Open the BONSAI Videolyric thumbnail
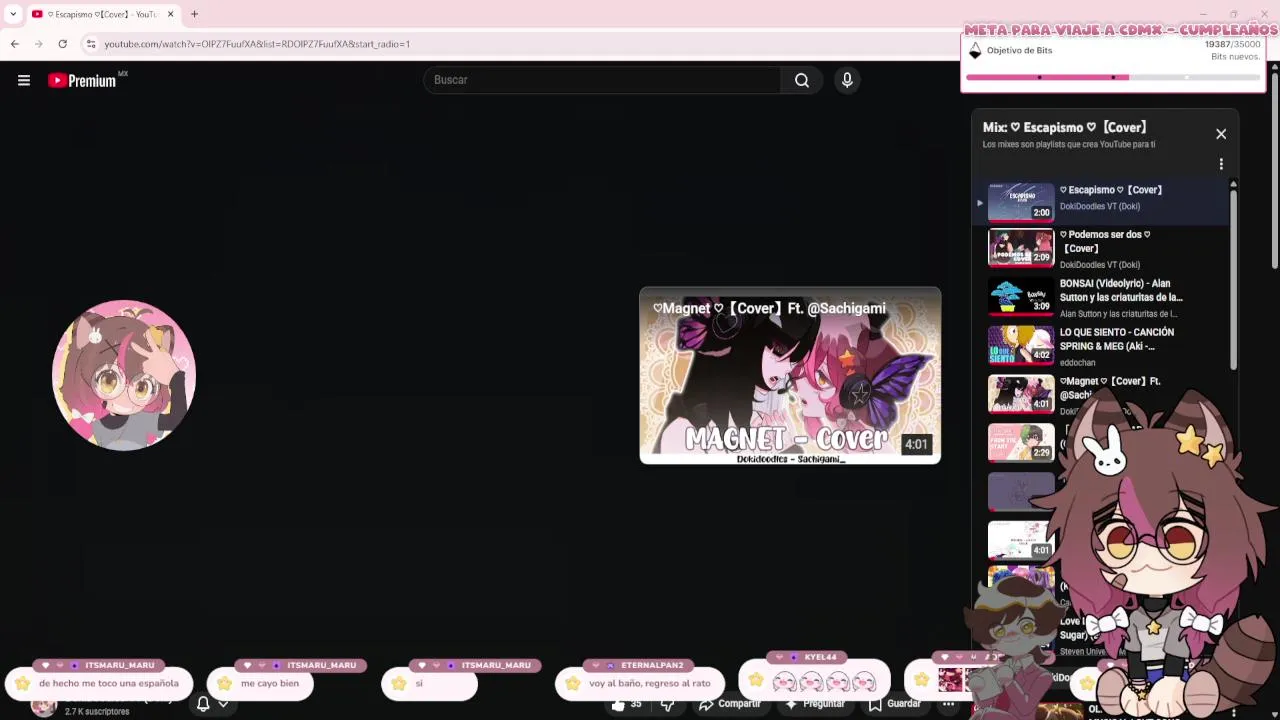The width and height of the screenshot is (1280, 720). [x=1021, y=297]
